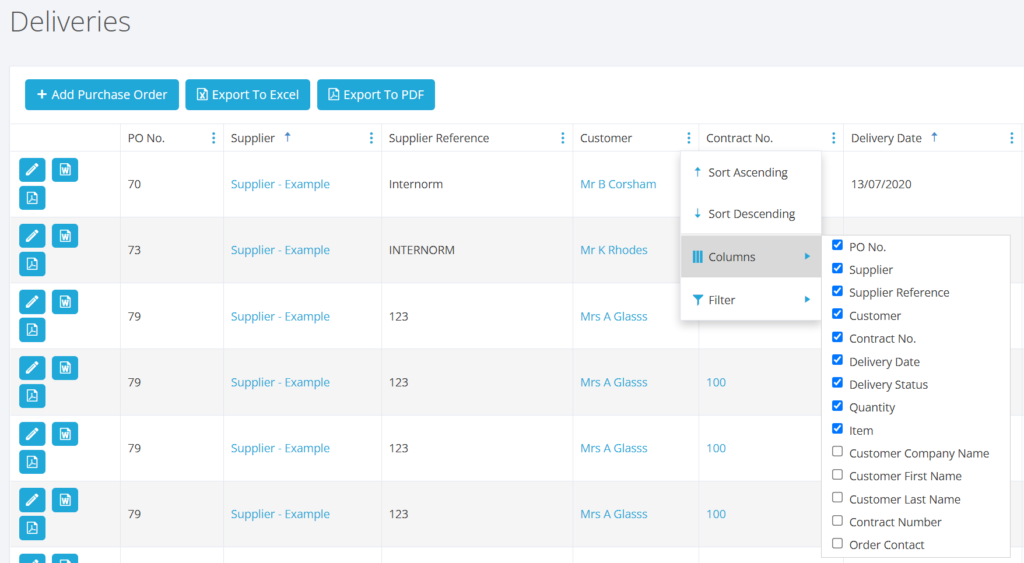The height and width of the screenshot is (563, 1024).
Task: Click the pencil edit icon for PO 70
Action: (x=32, y=170)
